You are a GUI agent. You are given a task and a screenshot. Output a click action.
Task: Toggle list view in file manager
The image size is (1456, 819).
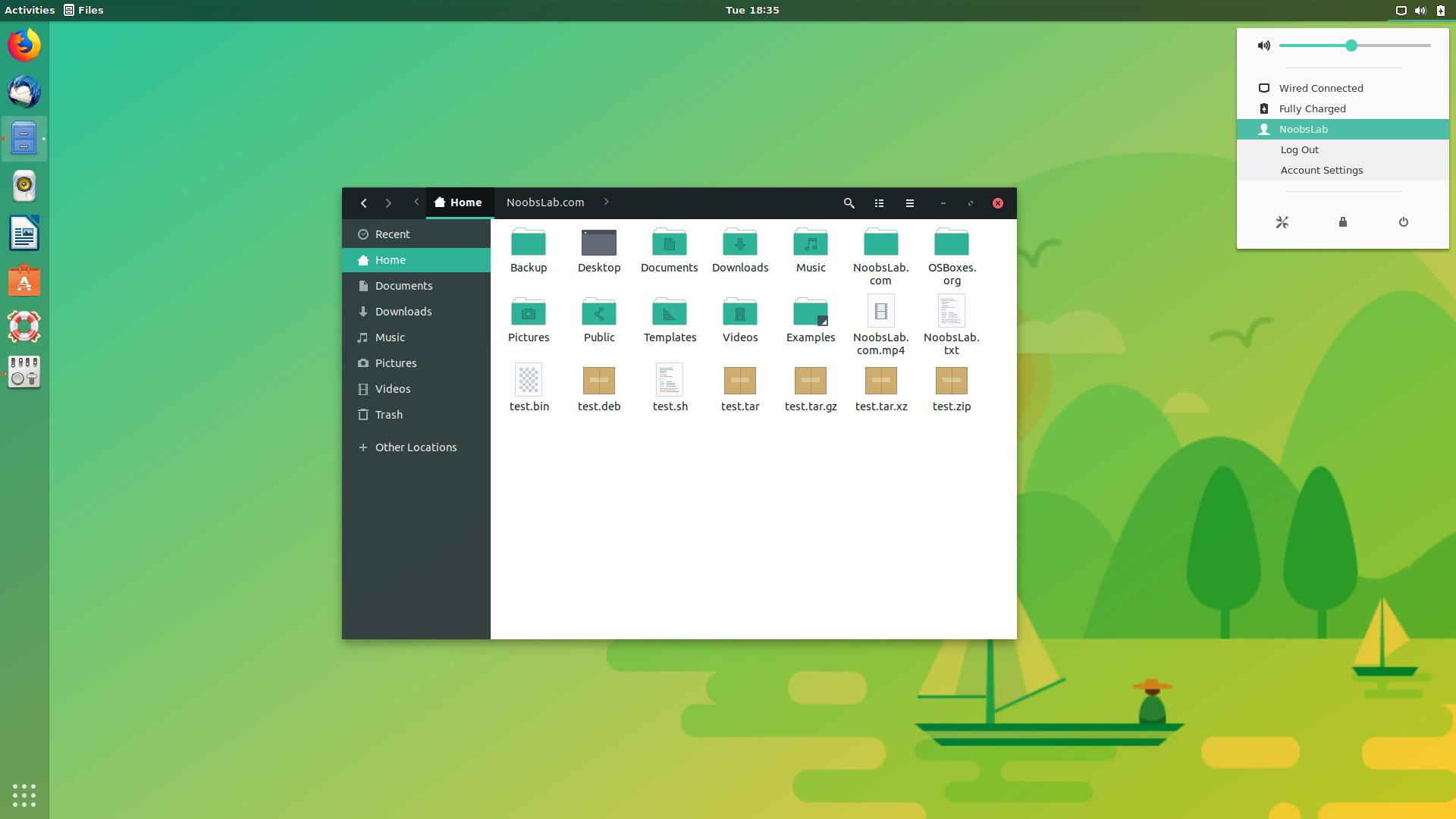click(x=879, y=203)
